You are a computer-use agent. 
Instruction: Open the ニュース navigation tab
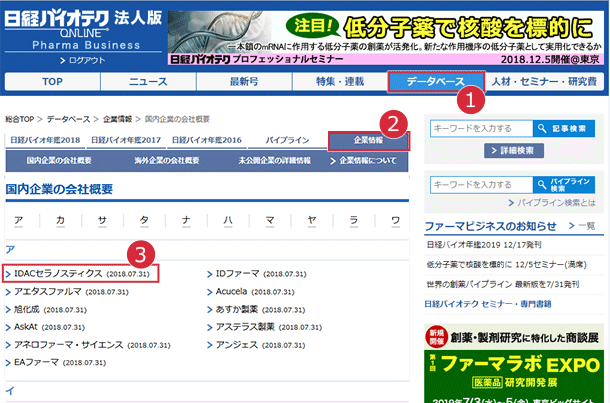coord(148,82)
